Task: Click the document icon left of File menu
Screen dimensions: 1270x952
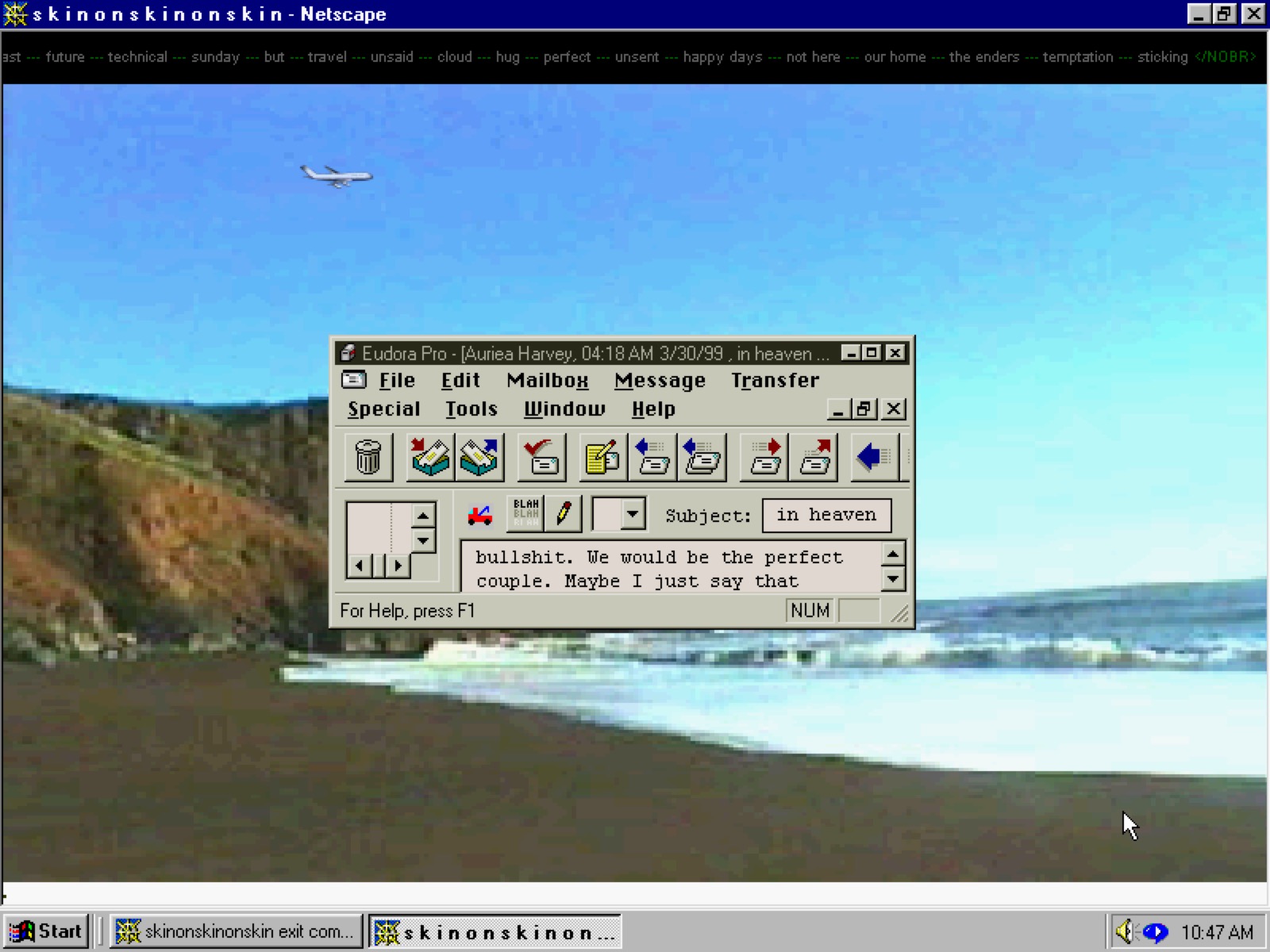Action: click(354, 380)
